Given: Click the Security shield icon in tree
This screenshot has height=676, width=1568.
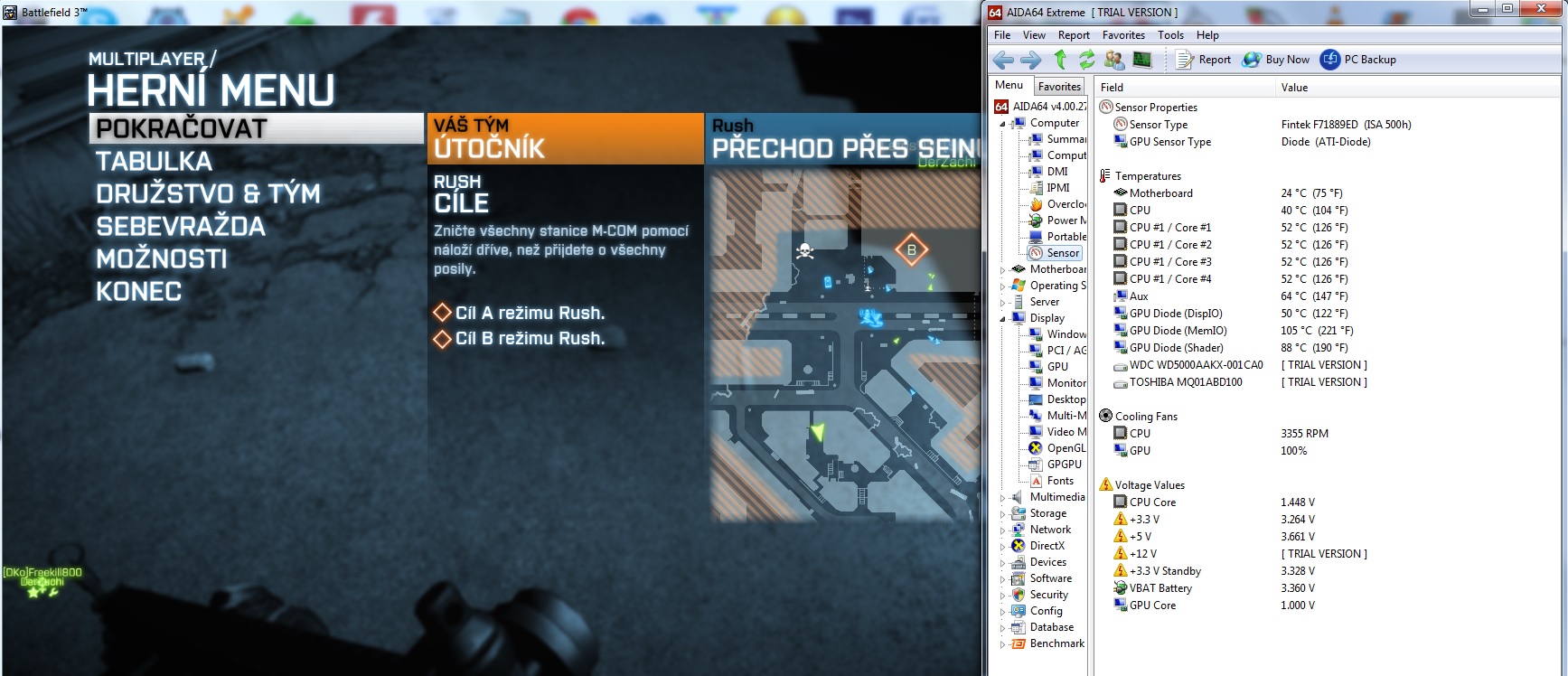Looking at the screenshot, I should 1019,595.
